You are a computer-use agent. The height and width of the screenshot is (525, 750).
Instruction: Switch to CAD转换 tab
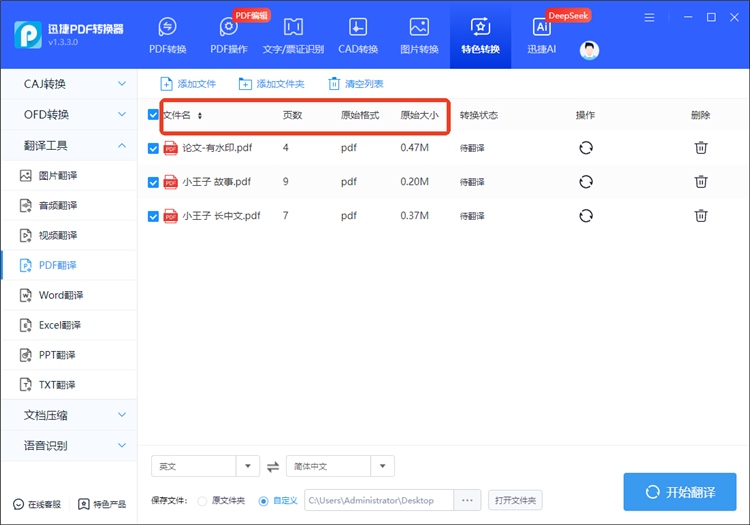(358, 35)
